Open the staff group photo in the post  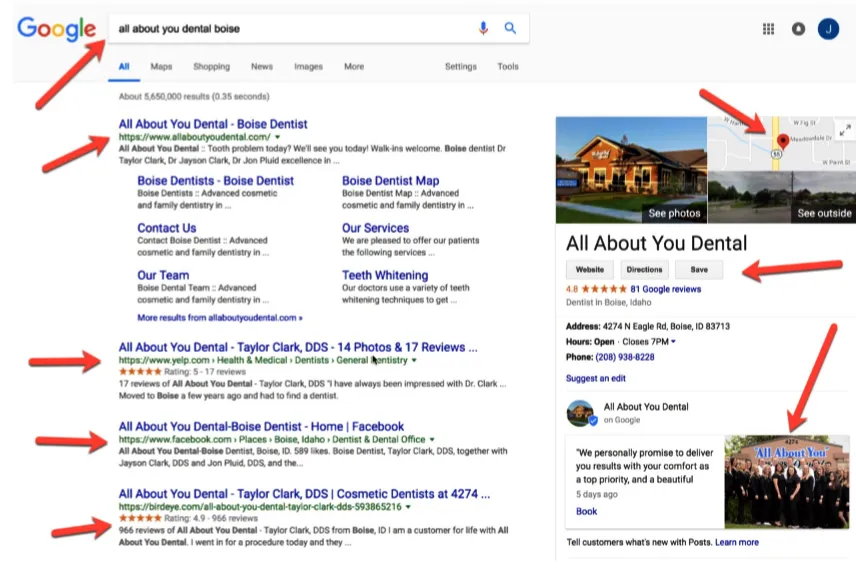coord(787,482)
